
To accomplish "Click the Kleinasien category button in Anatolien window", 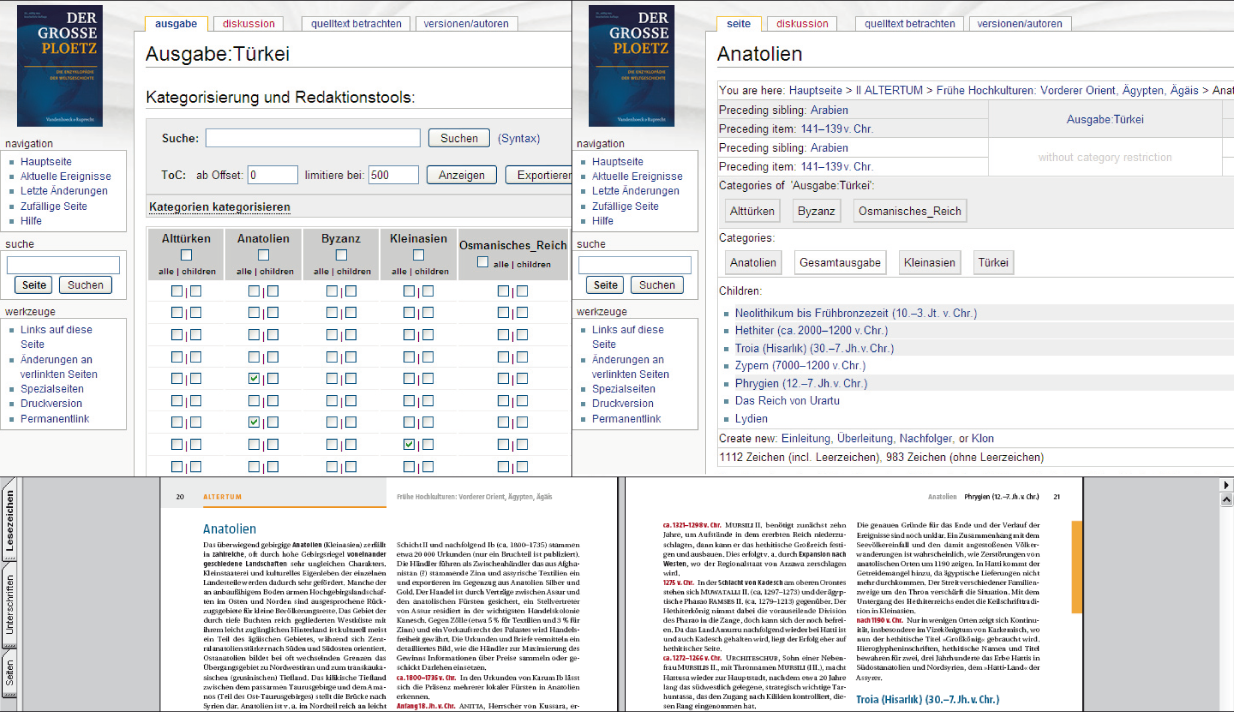I will pyautogui.click(x=930, y=263).
